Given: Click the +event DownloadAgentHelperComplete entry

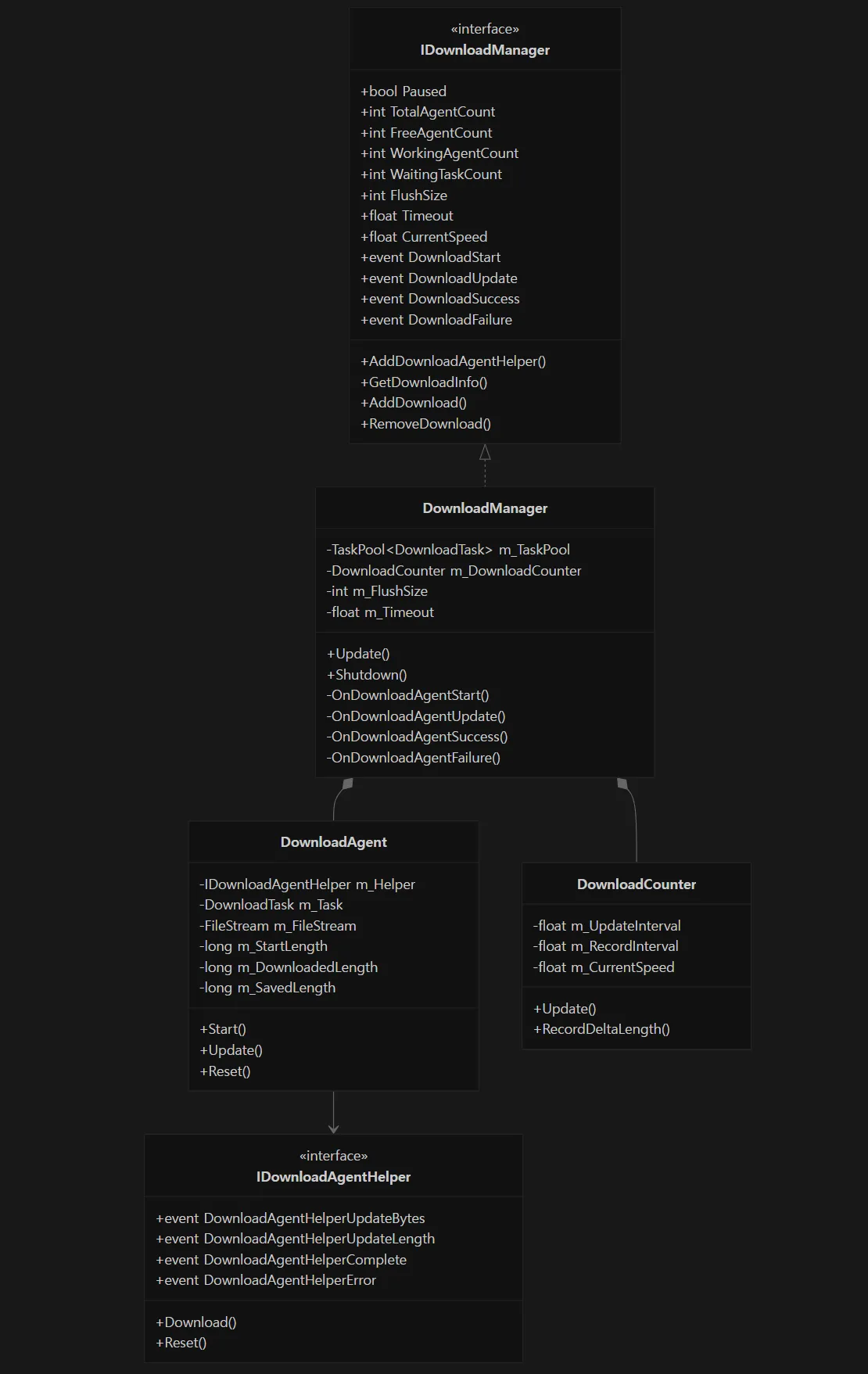Looking at the screenshot, I should (x=282, y=1260).
